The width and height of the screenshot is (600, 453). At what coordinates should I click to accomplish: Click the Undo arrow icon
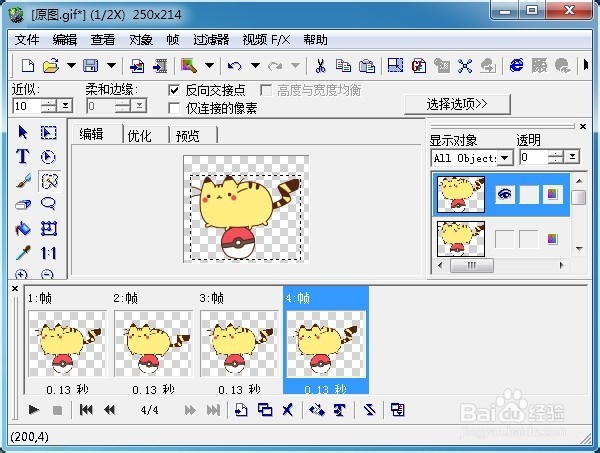click(x=235, y=66)
